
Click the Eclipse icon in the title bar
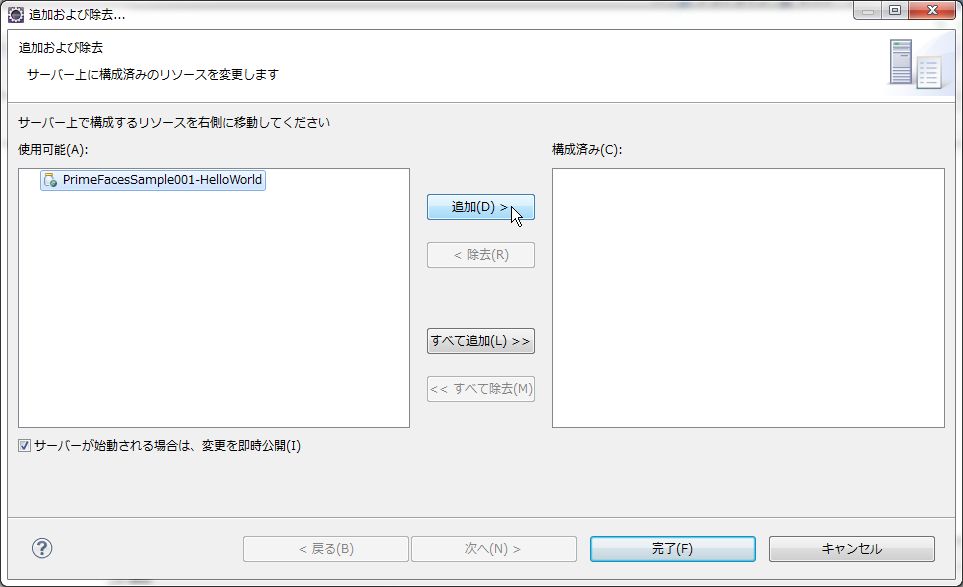coord(15,14)
